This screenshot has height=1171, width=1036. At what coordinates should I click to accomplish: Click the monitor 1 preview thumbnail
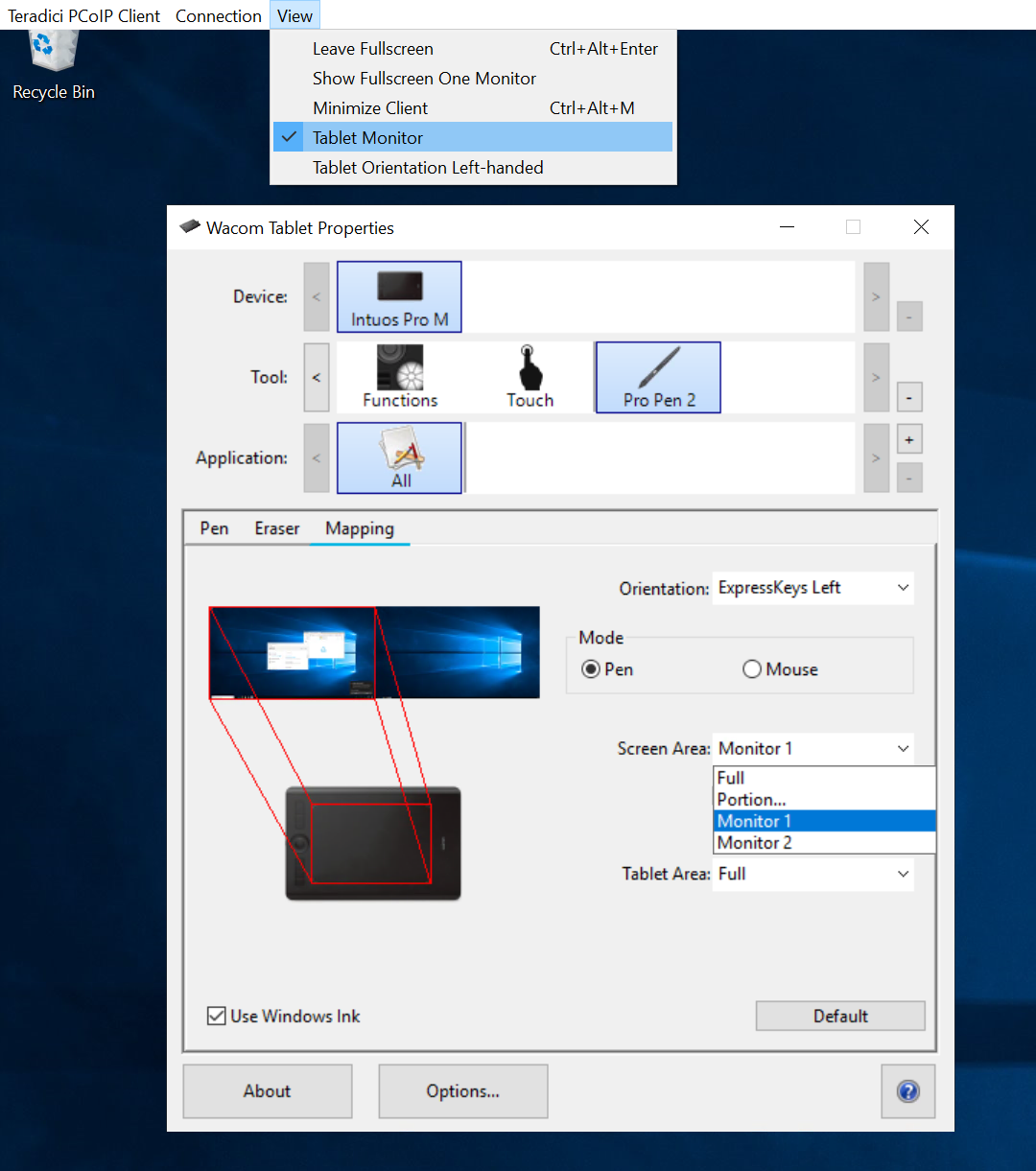tap(293, 652)
